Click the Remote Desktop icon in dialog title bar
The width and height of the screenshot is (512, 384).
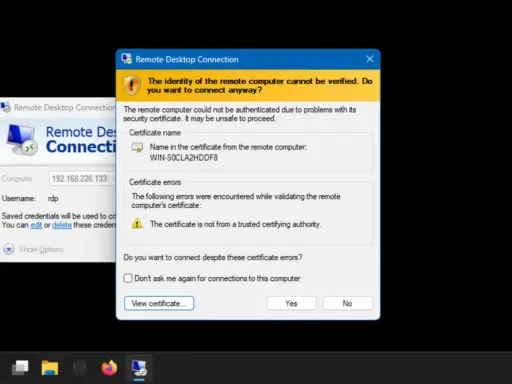[127, 59]
